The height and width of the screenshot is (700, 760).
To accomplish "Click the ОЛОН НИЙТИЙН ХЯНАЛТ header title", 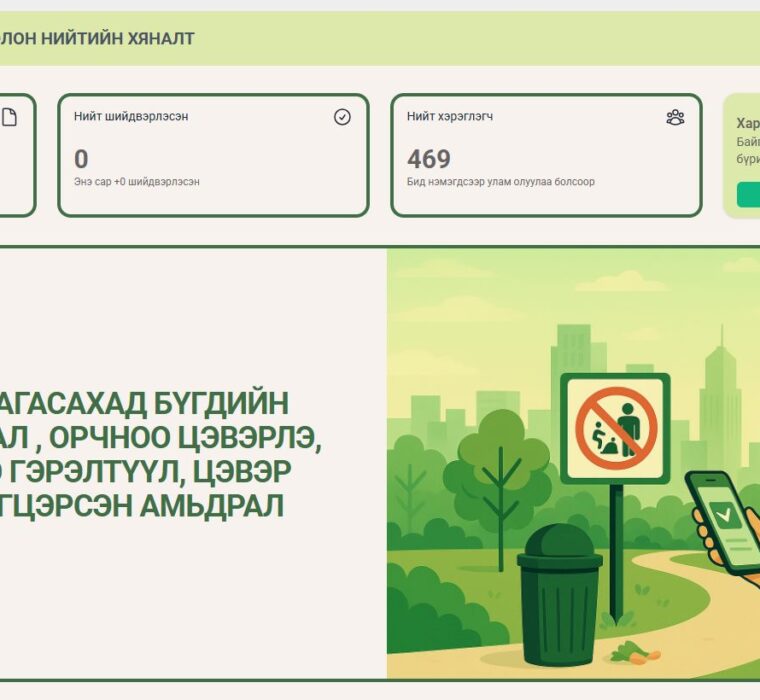I will (x=98, y=39).
